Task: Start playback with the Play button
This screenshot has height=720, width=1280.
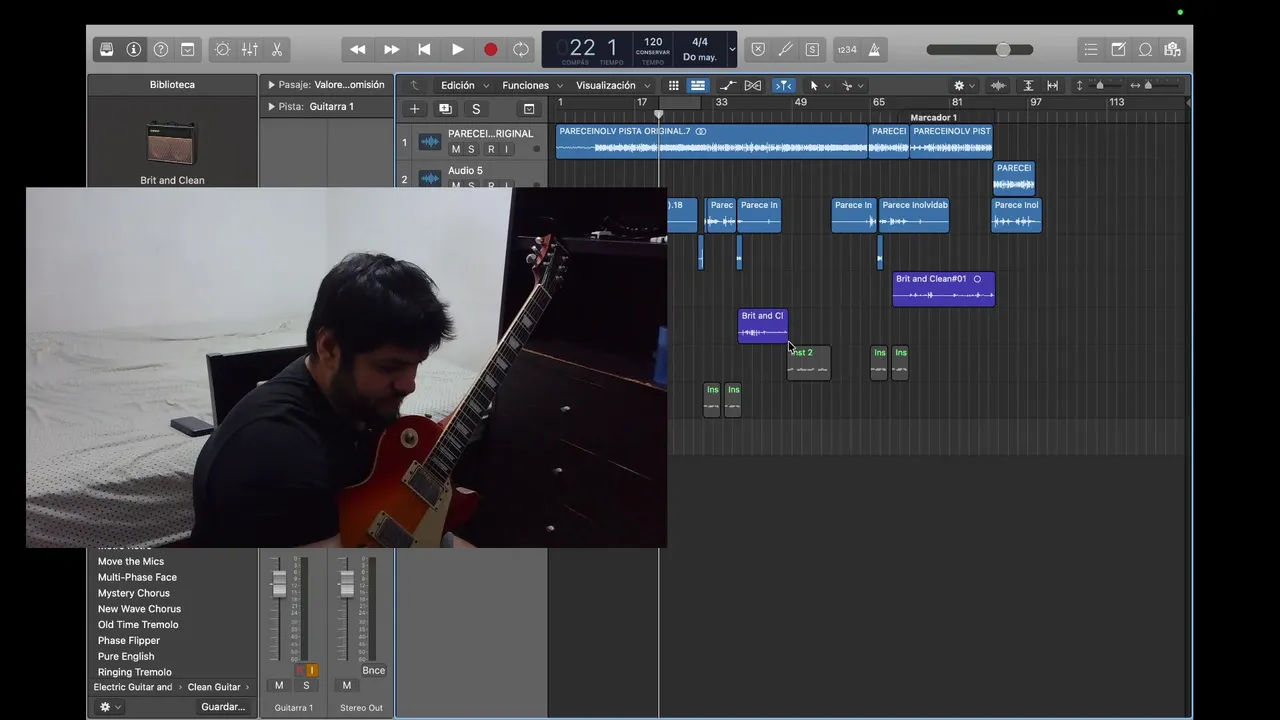Action: (x=457, y=49)
